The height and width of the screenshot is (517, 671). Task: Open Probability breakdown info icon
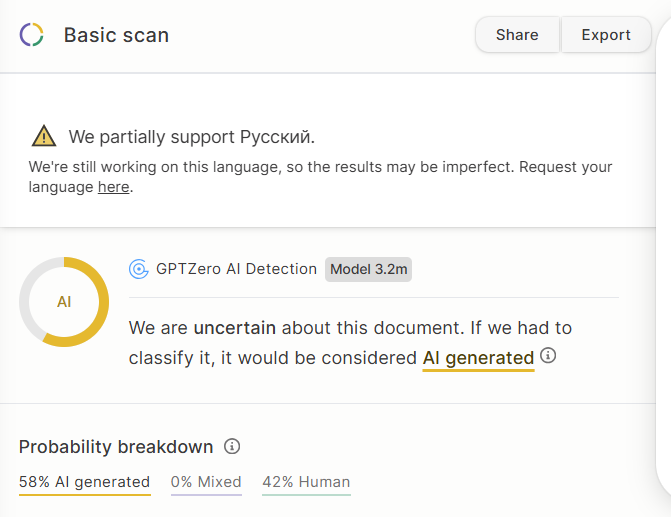(232, 446)
